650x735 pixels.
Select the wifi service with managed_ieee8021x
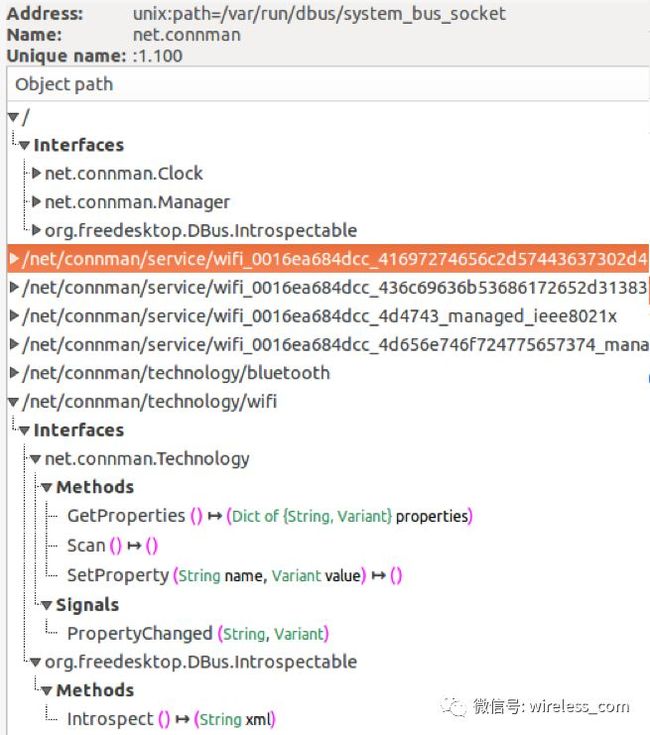(x=320, y=316)
